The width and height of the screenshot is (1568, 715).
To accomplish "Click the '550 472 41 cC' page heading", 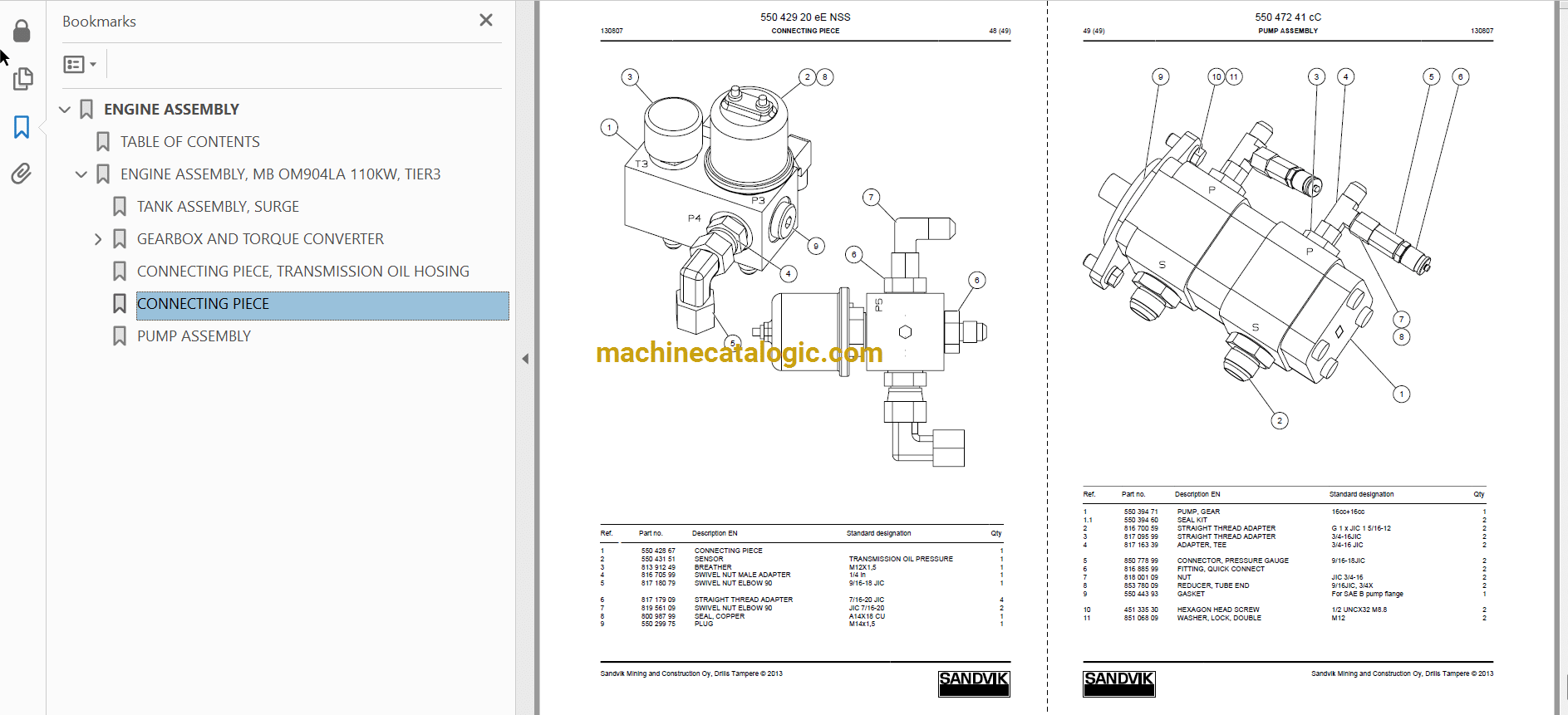I will click(1288, 17).
